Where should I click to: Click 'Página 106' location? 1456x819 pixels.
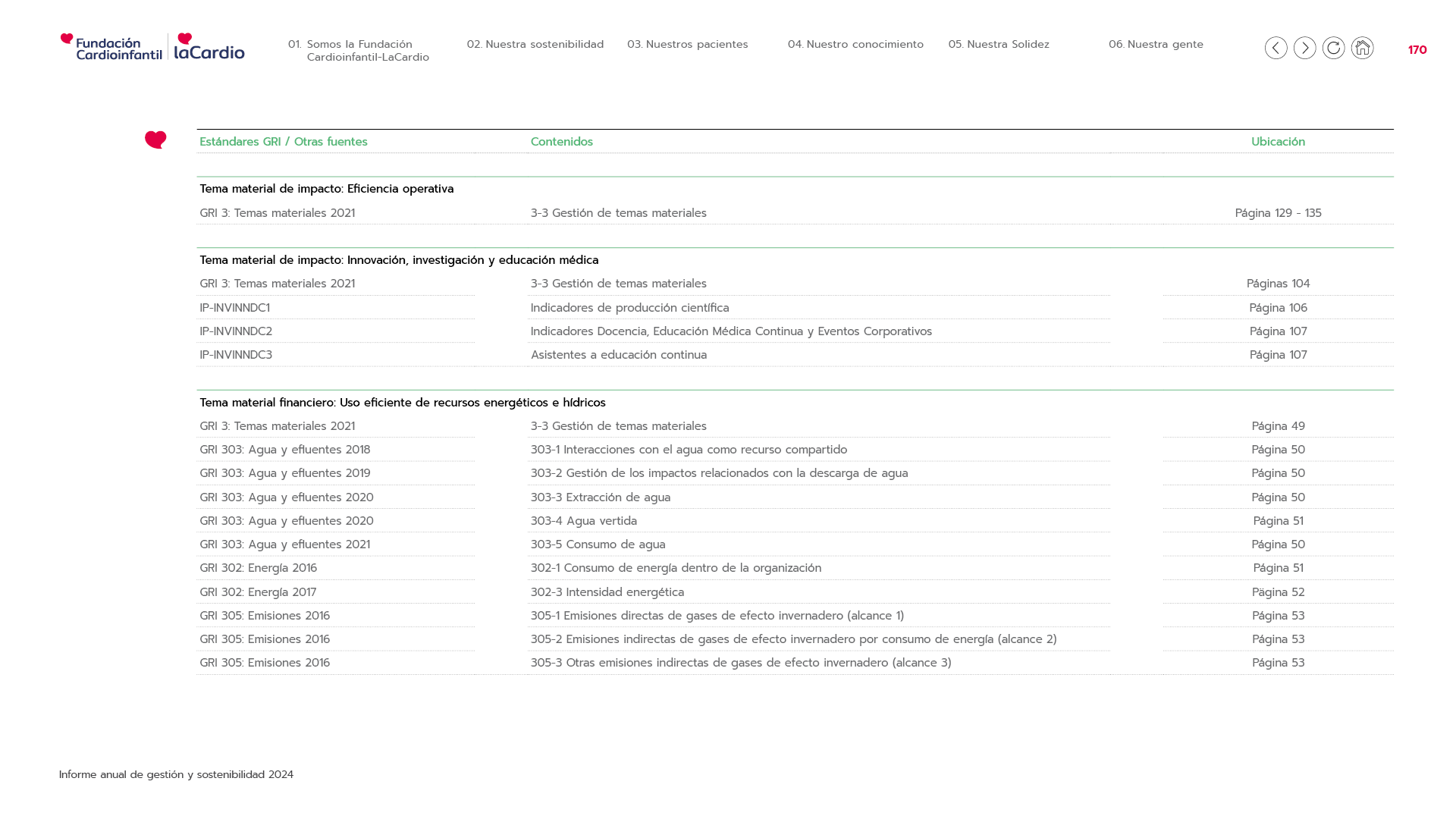pos(1278,308)
